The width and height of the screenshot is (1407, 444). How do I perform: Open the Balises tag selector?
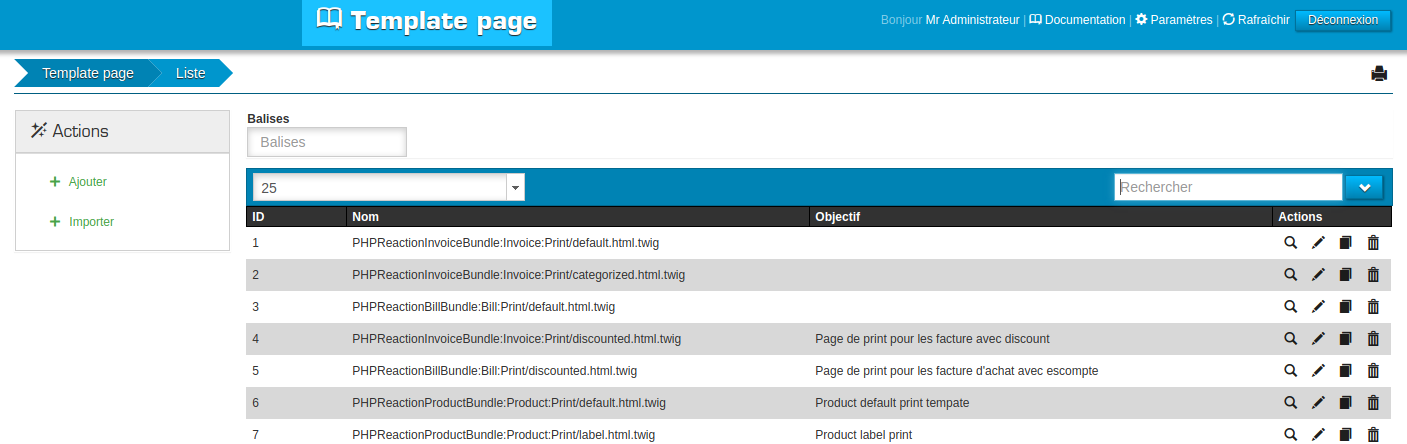tap(327, 142)
